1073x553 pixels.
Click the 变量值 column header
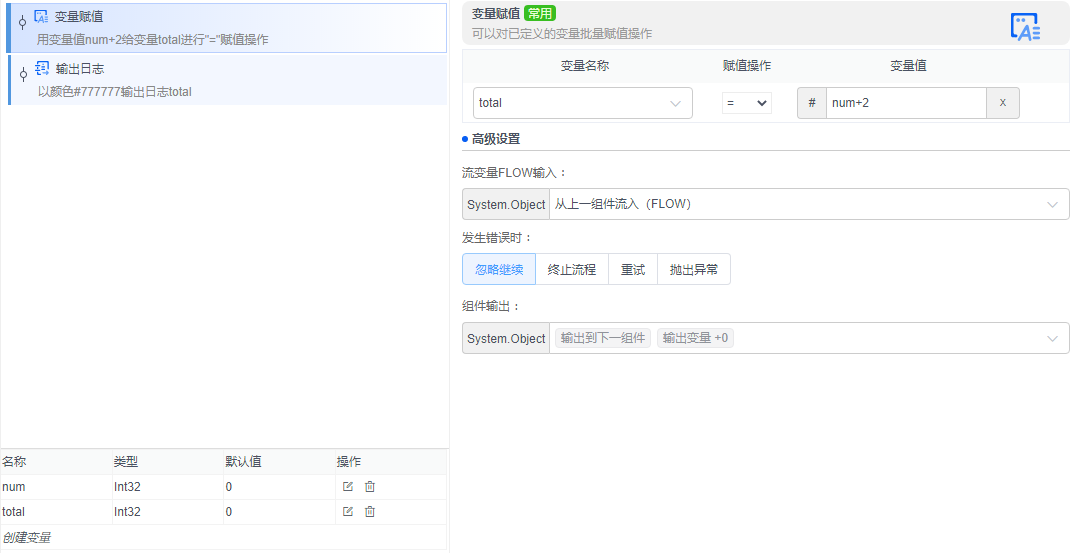click(x=908, y=66)
